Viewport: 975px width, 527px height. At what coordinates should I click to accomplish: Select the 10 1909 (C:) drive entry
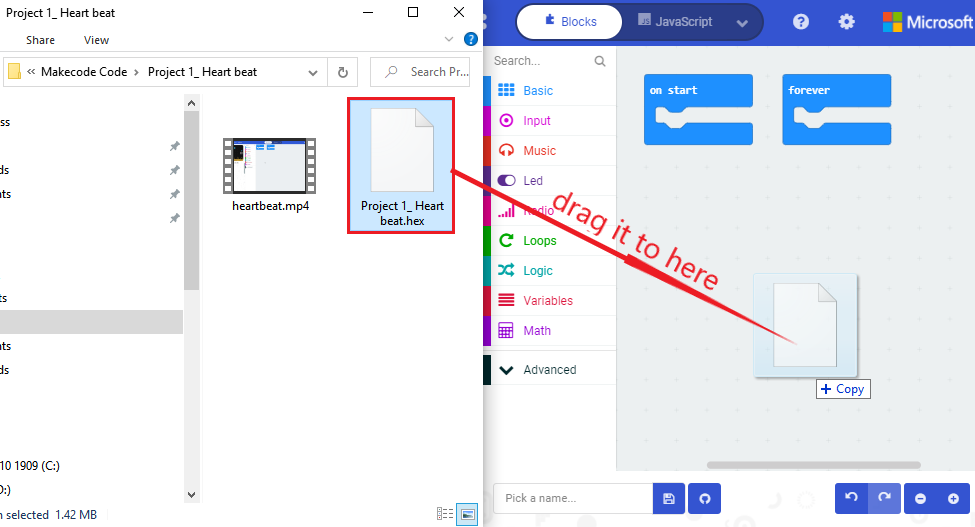click(30, 465)
